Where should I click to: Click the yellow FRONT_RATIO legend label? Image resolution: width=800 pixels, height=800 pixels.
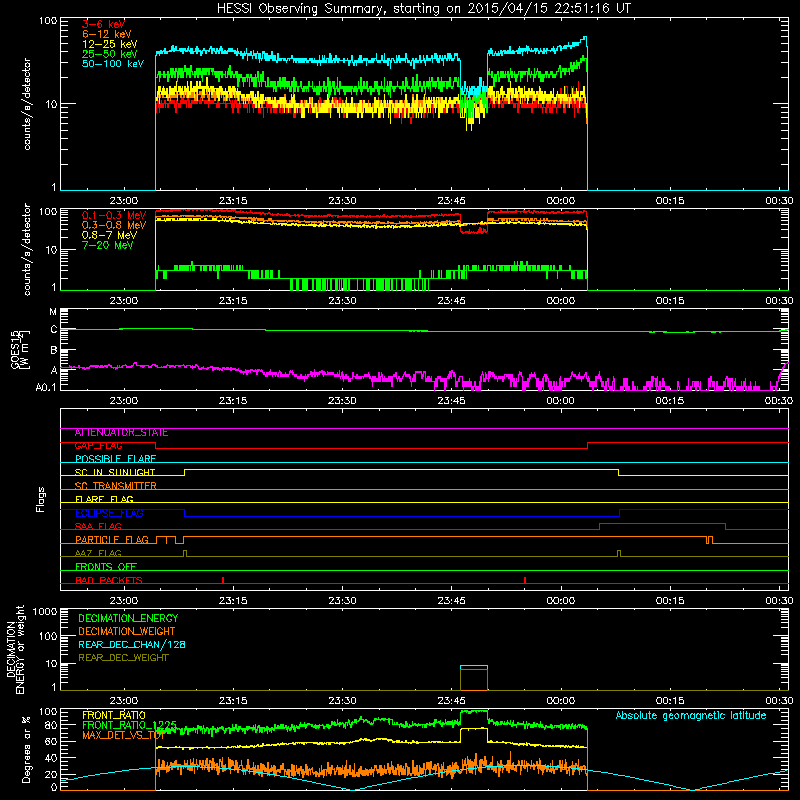tap(114, 715)
